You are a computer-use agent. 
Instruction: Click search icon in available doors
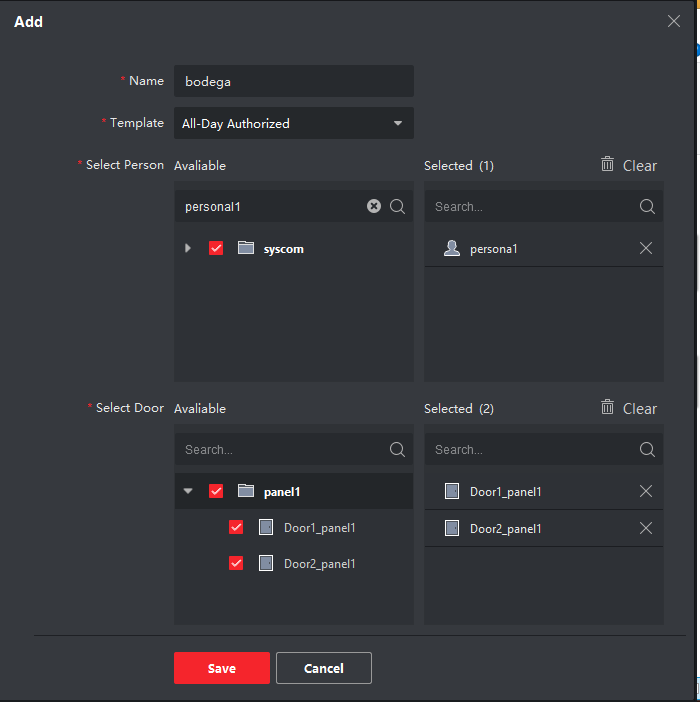[397, 449]
